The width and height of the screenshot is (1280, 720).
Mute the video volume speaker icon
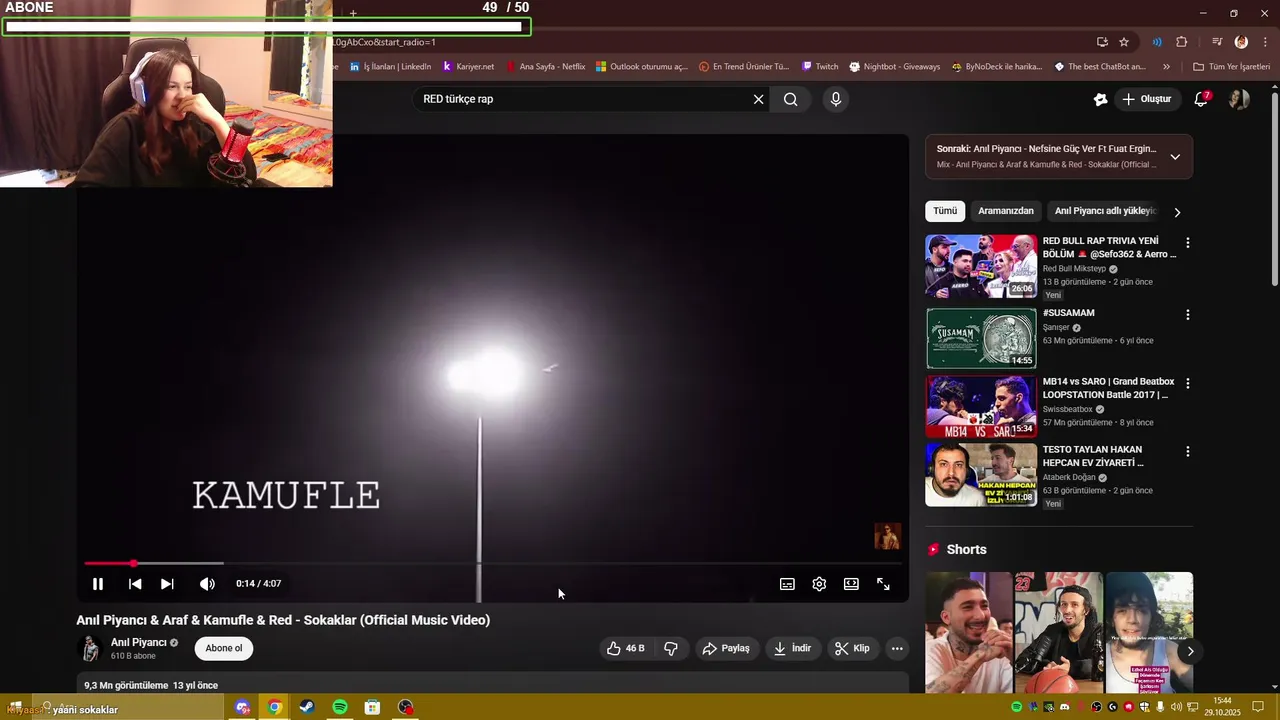207,584
